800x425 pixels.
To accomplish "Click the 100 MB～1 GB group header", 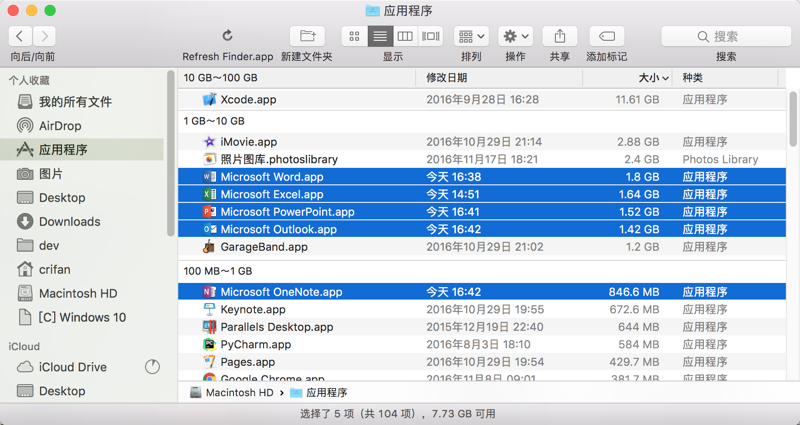I will [x=218, y=271].
